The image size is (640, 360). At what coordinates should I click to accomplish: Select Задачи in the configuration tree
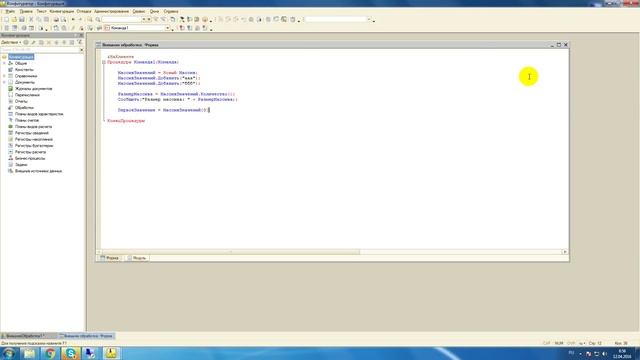coord(21,164)
